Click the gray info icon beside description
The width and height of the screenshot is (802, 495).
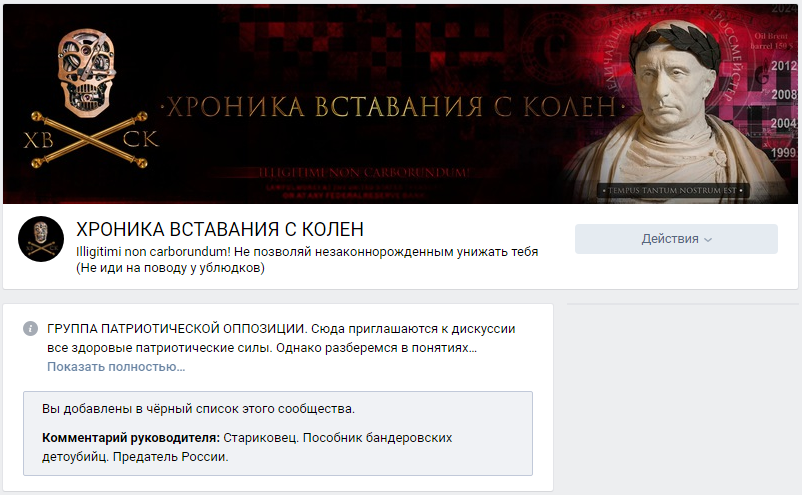(x=30, y=328)
